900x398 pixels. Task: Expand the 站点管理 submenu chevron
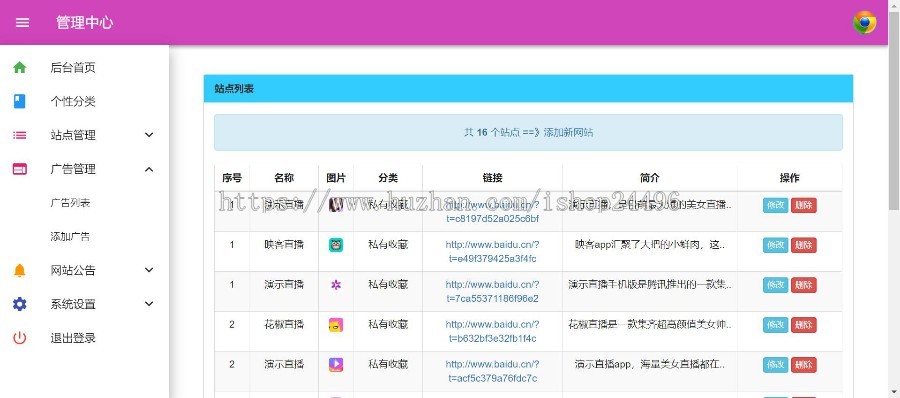(149, 135)
